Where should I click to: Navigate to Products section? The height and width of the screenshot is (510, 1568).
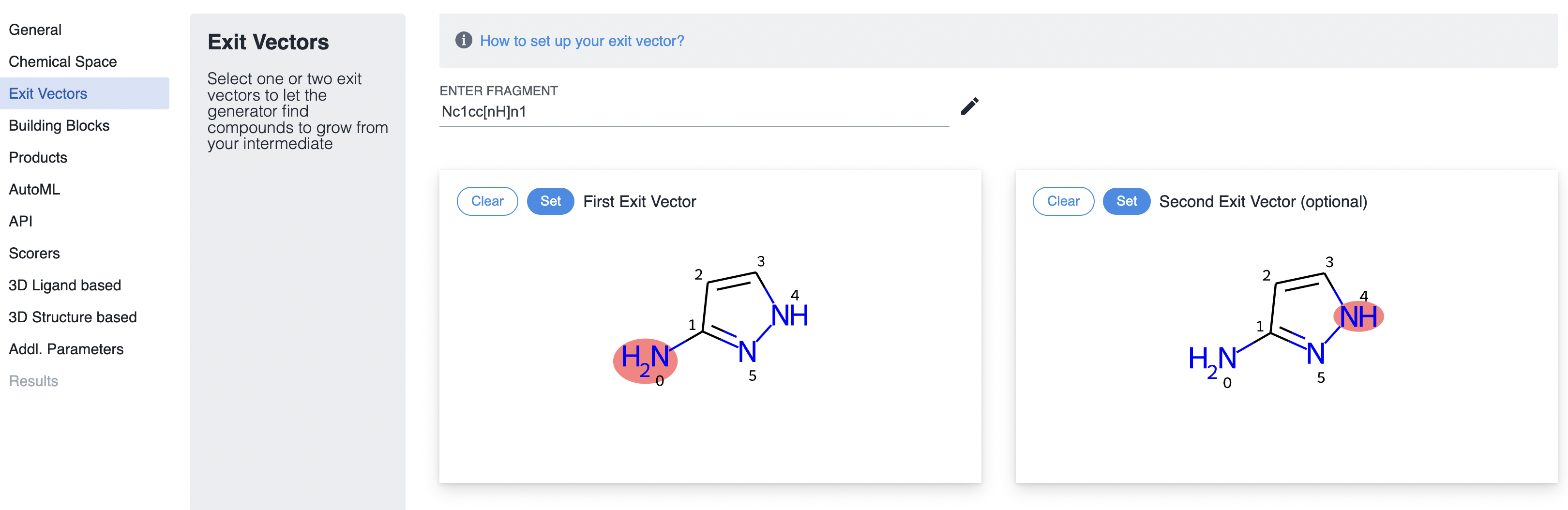[x=38, y=158]
